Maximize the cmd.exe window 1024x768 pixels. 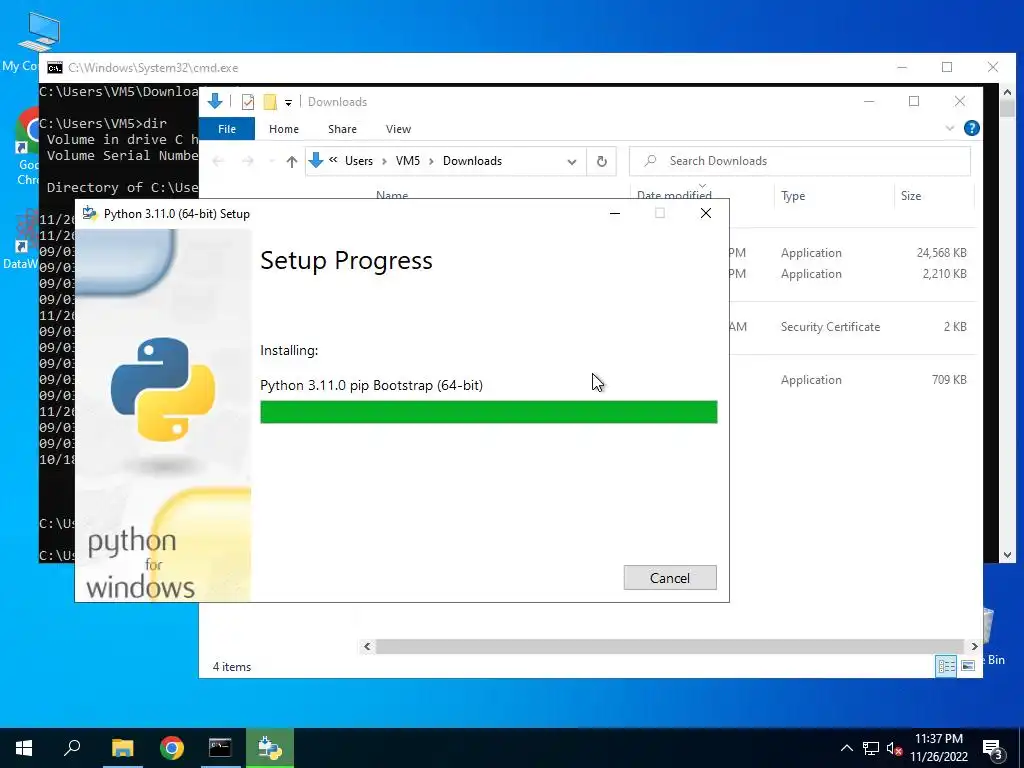[947, 67]
